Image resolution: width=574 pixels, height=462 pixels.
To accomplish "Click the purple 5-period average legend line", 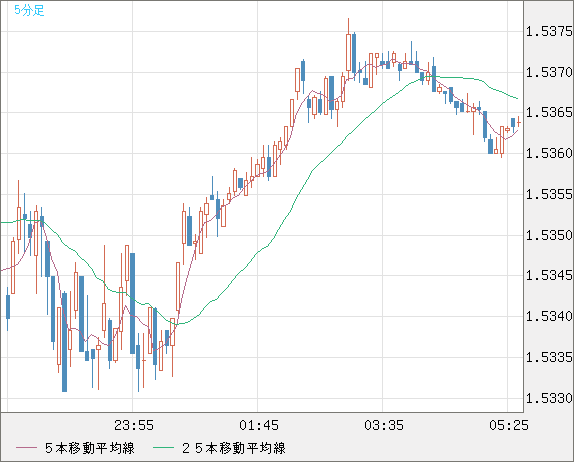I will 26,448.
